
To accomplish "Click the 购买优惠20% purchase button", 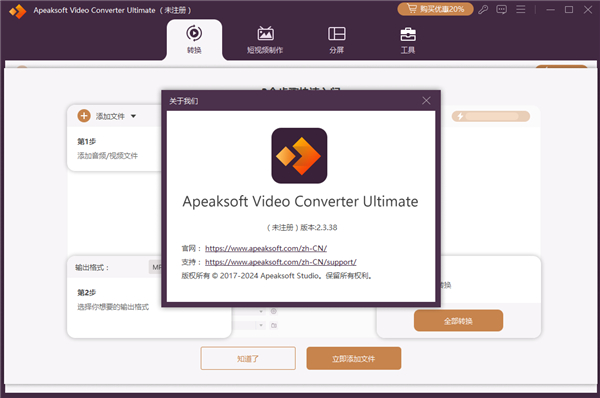I will coord(435,9).
